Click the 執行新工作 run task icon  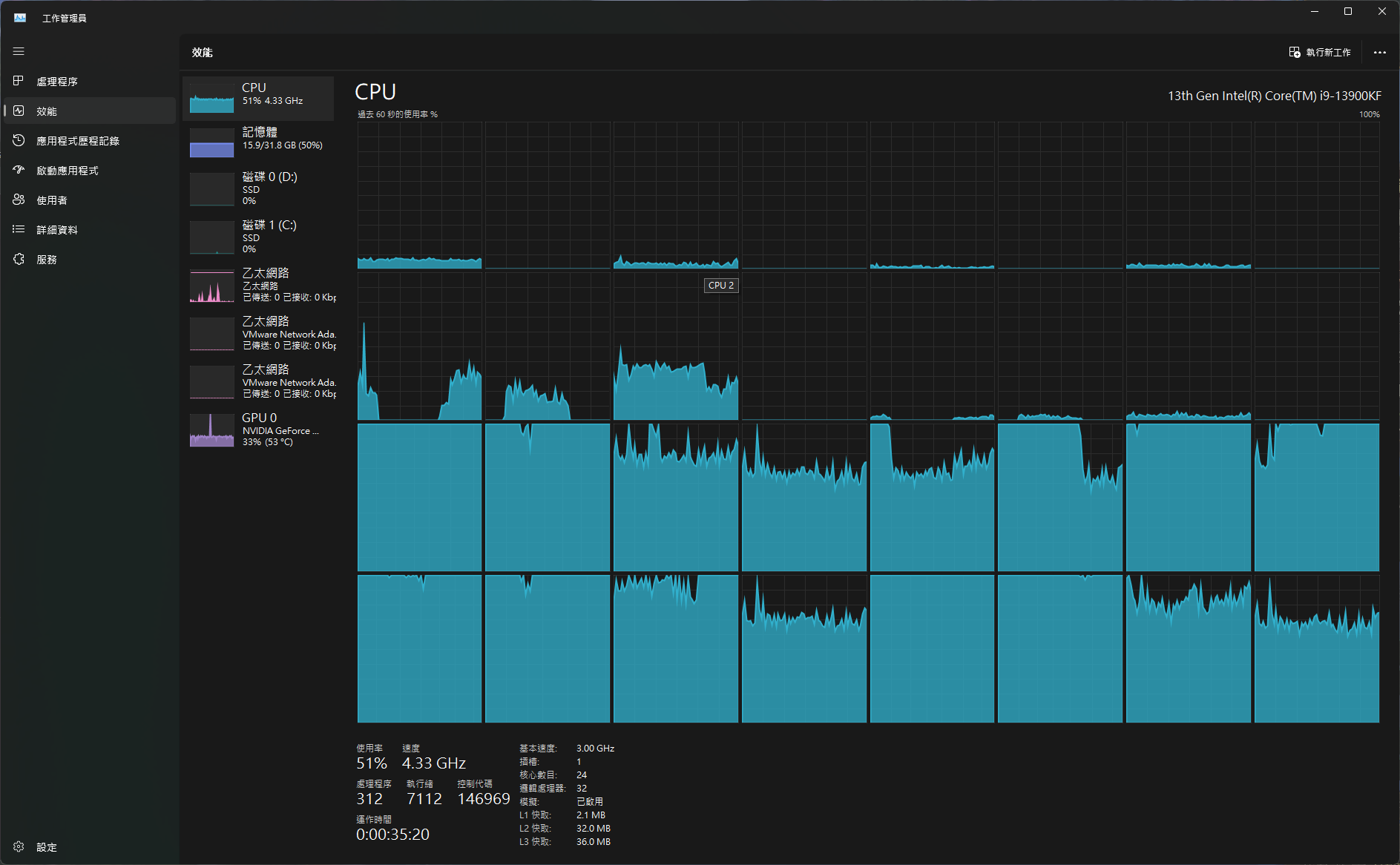[1295, 52]
